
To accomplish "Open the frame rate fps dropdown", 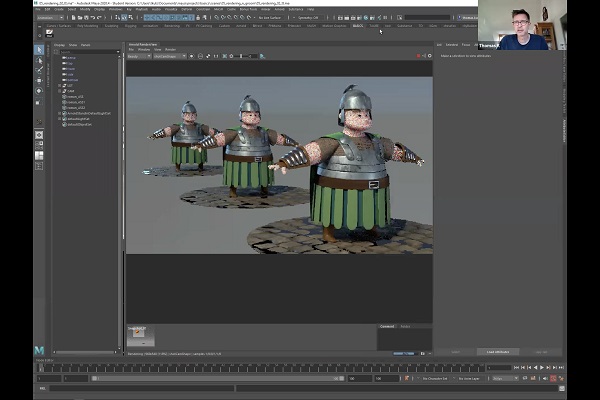I will [x=505, y=379].
